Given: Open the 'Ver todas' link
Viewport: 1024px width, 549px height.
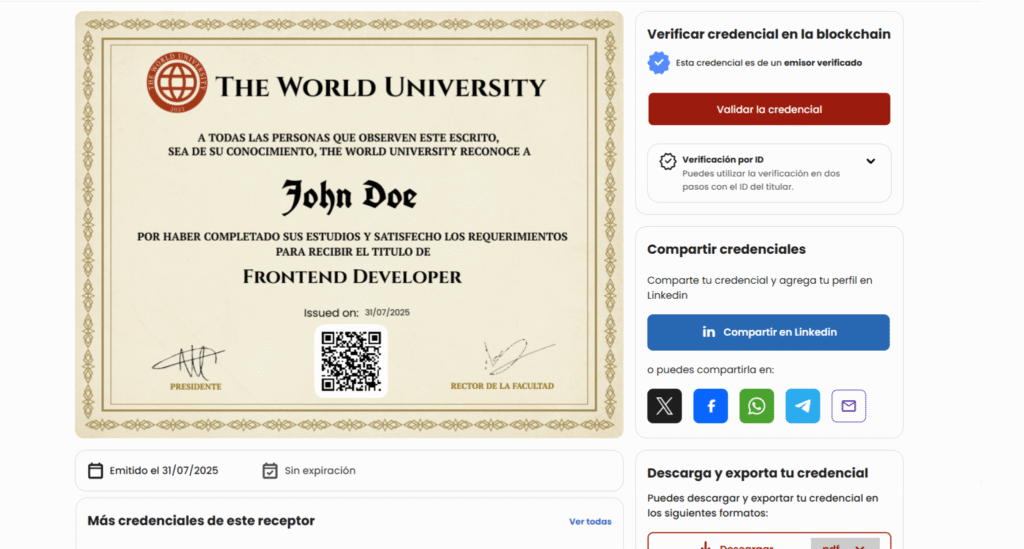Looking at the screenshot, I should click(590, 521).
